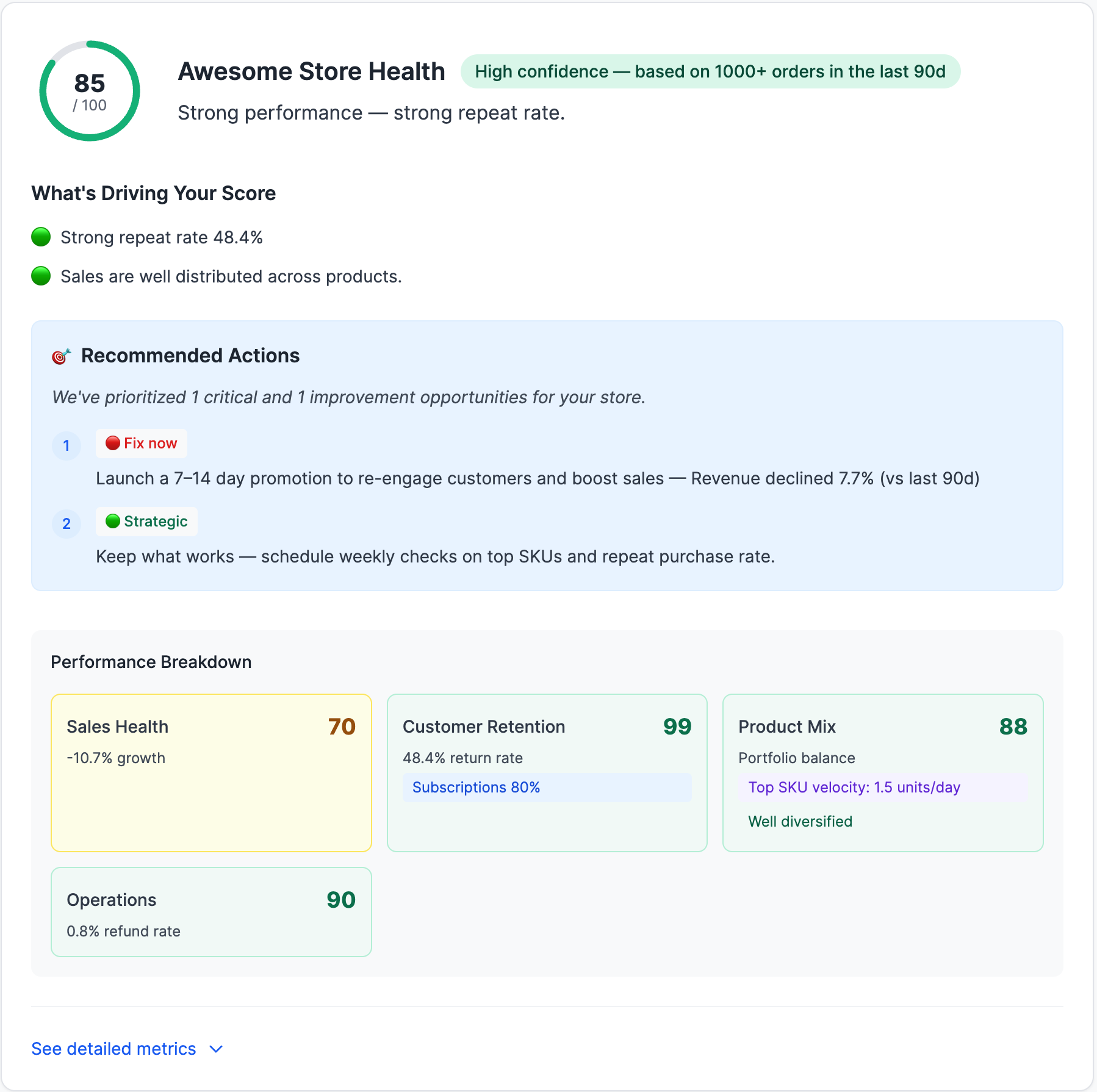Click green dot next to Strong repeat rate

(x=41, y=237)
